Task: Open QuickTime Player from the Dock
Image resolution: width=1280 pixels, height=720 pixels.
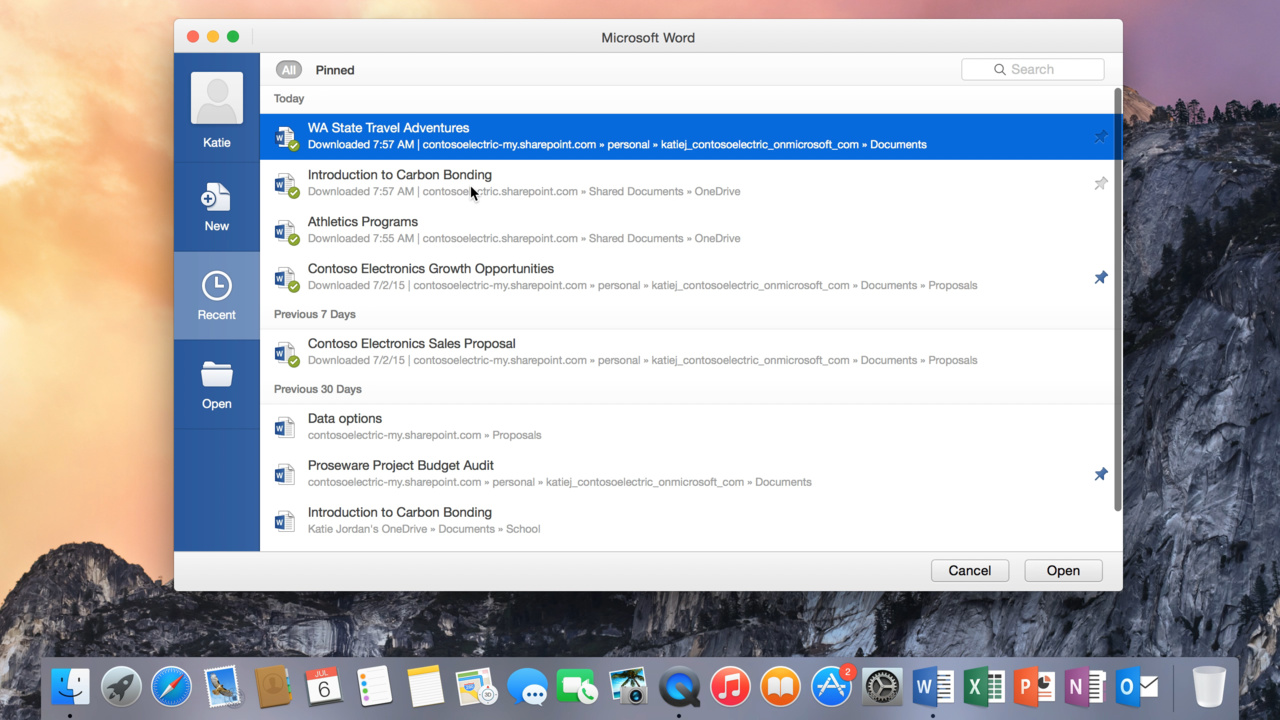Action: [679, 687]
